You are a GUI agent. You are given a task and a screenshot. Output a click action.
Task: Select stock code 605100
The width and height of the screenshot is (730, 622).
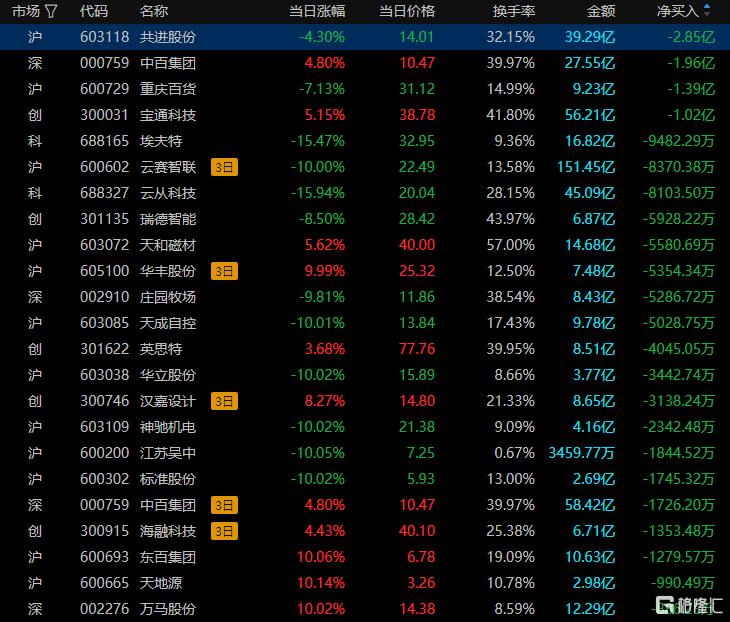pyautogui.click(x=104, y=271)
